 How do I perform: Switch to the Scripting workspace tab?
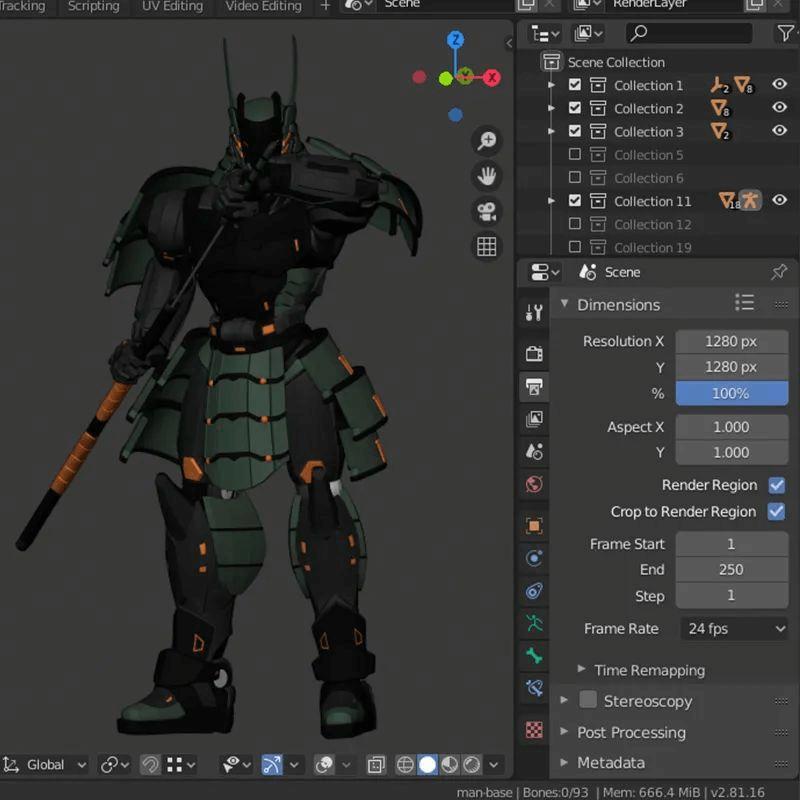(93, 7)
